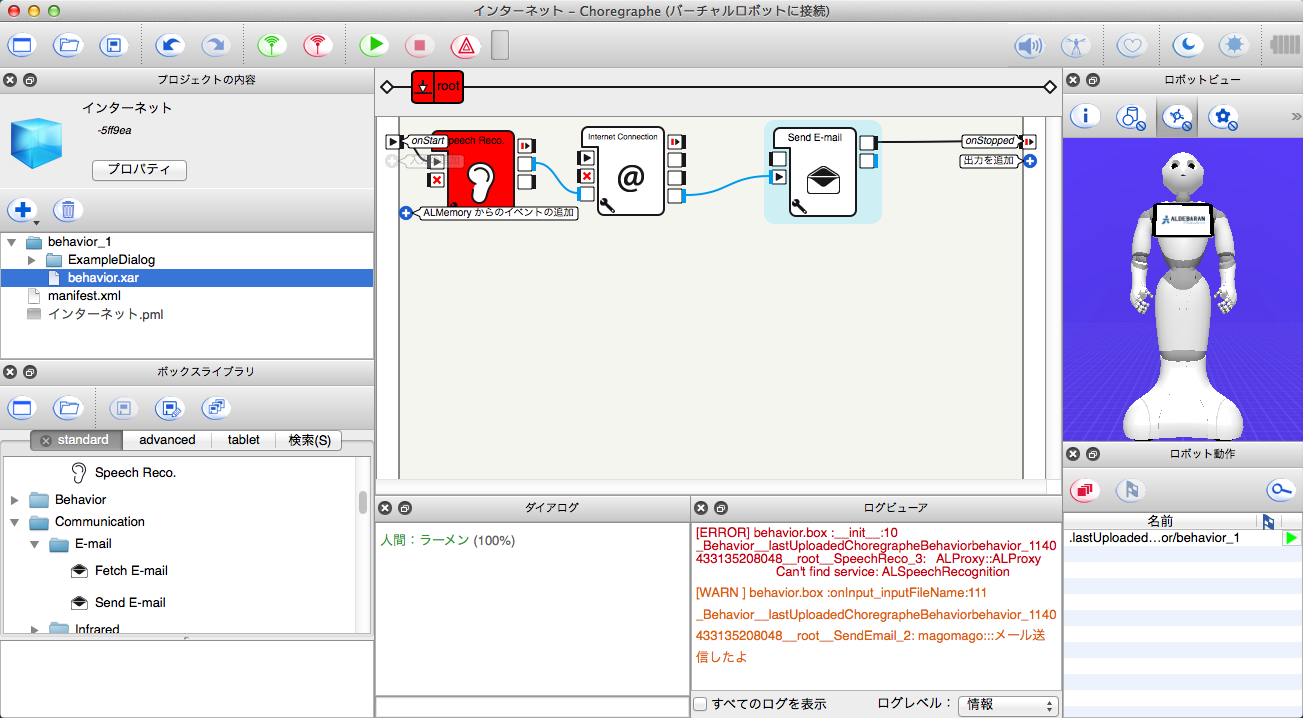The width and height of the screenshot is (1303, 718).
Task: Open a project with toolbar folder icon
Action: pyautogui.click(x=68, y=45)
